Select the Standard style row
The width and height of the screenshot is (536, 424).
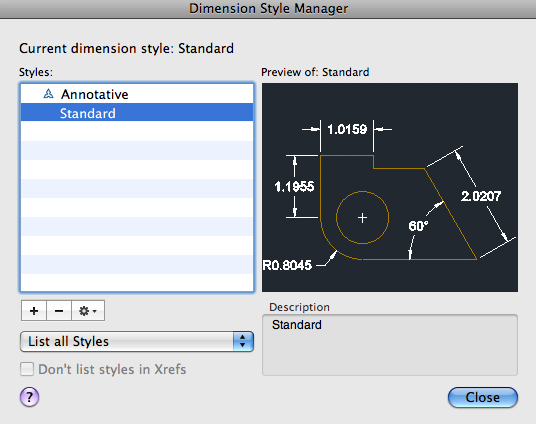[137, 113]
